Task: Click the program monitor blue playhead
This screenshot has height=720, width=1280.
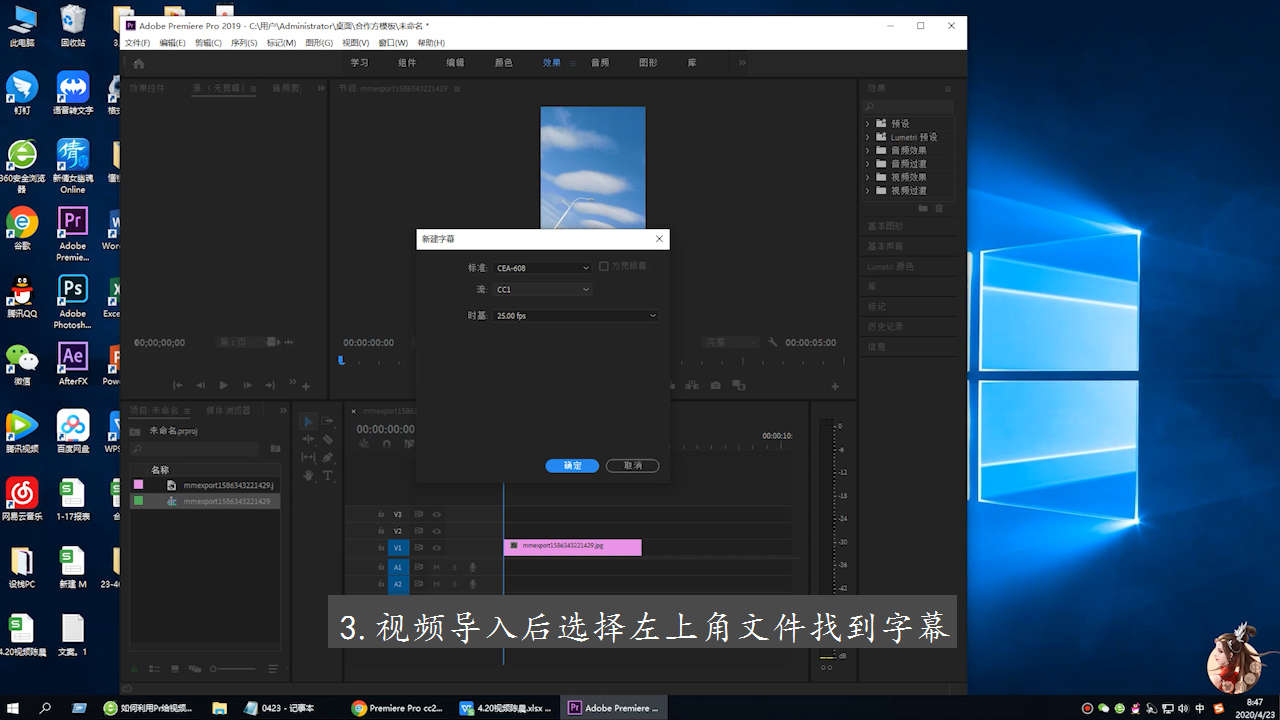Action: (x=341, y=360)
